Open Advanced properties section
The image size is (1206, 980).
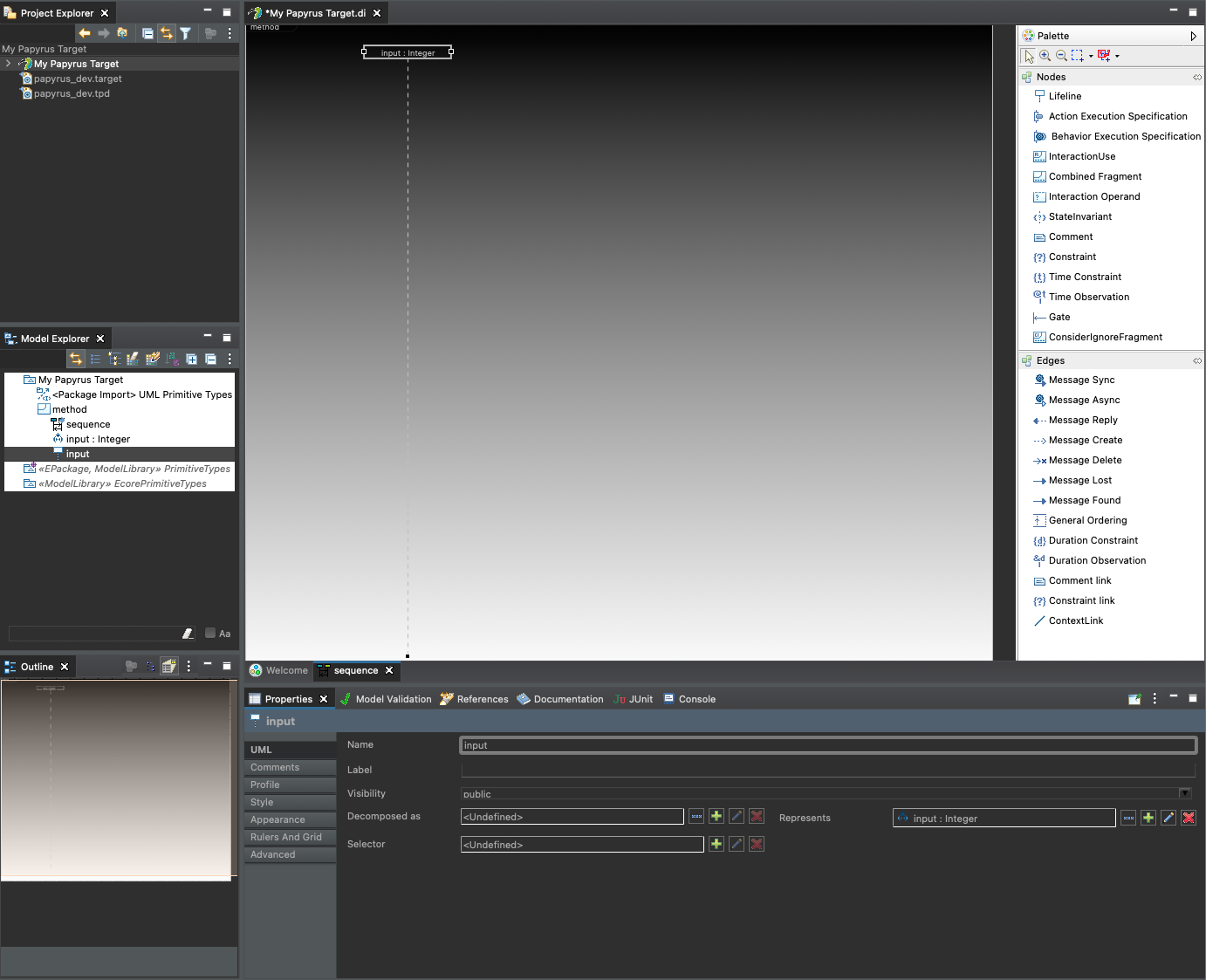(290, 854)
